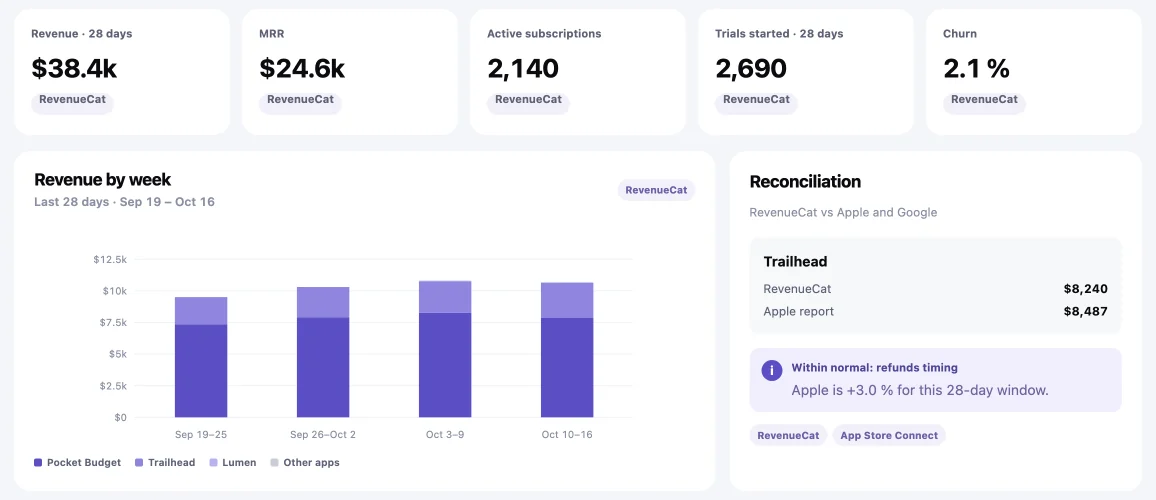Click the Apple is +3.0 % message
The image size is (1156, 500).
click(920, 390)
